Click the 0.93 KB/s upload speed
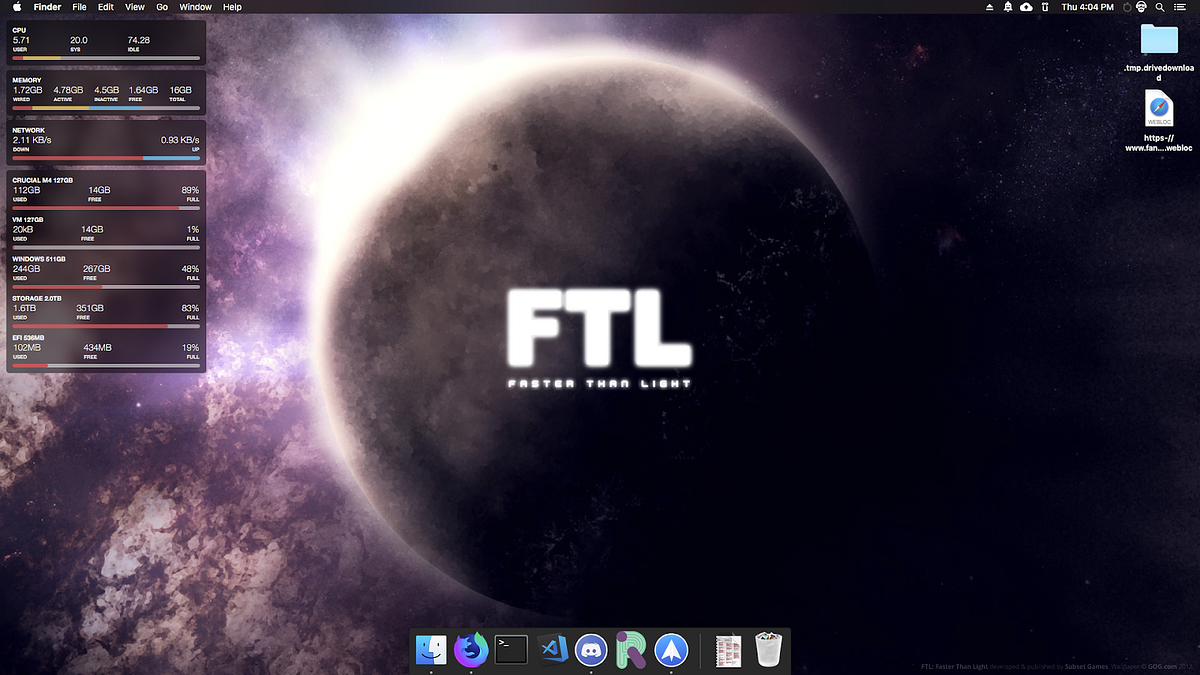 [x=180, y=140]
